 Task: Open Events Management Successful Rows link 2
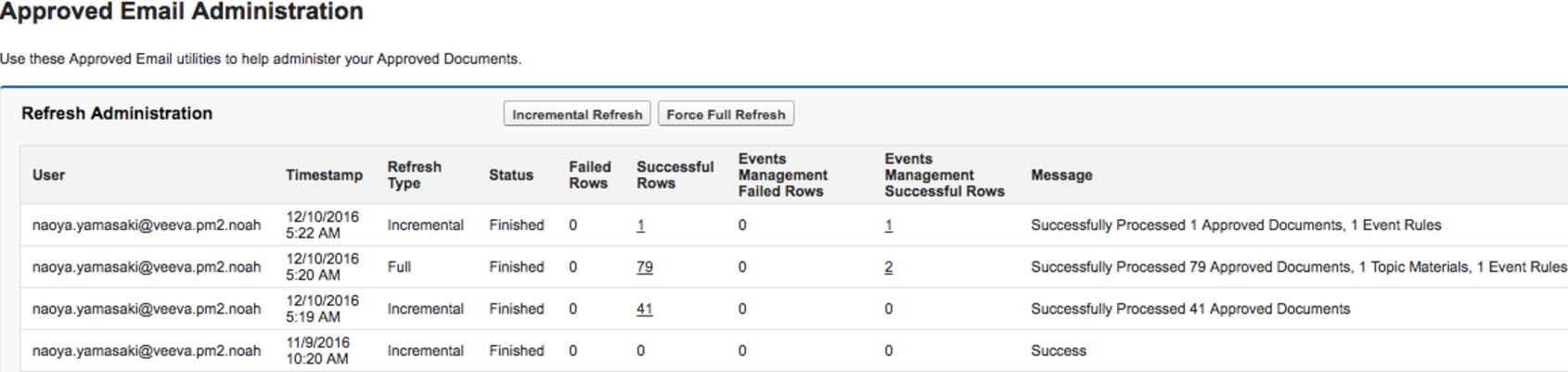tap(888, 267)
